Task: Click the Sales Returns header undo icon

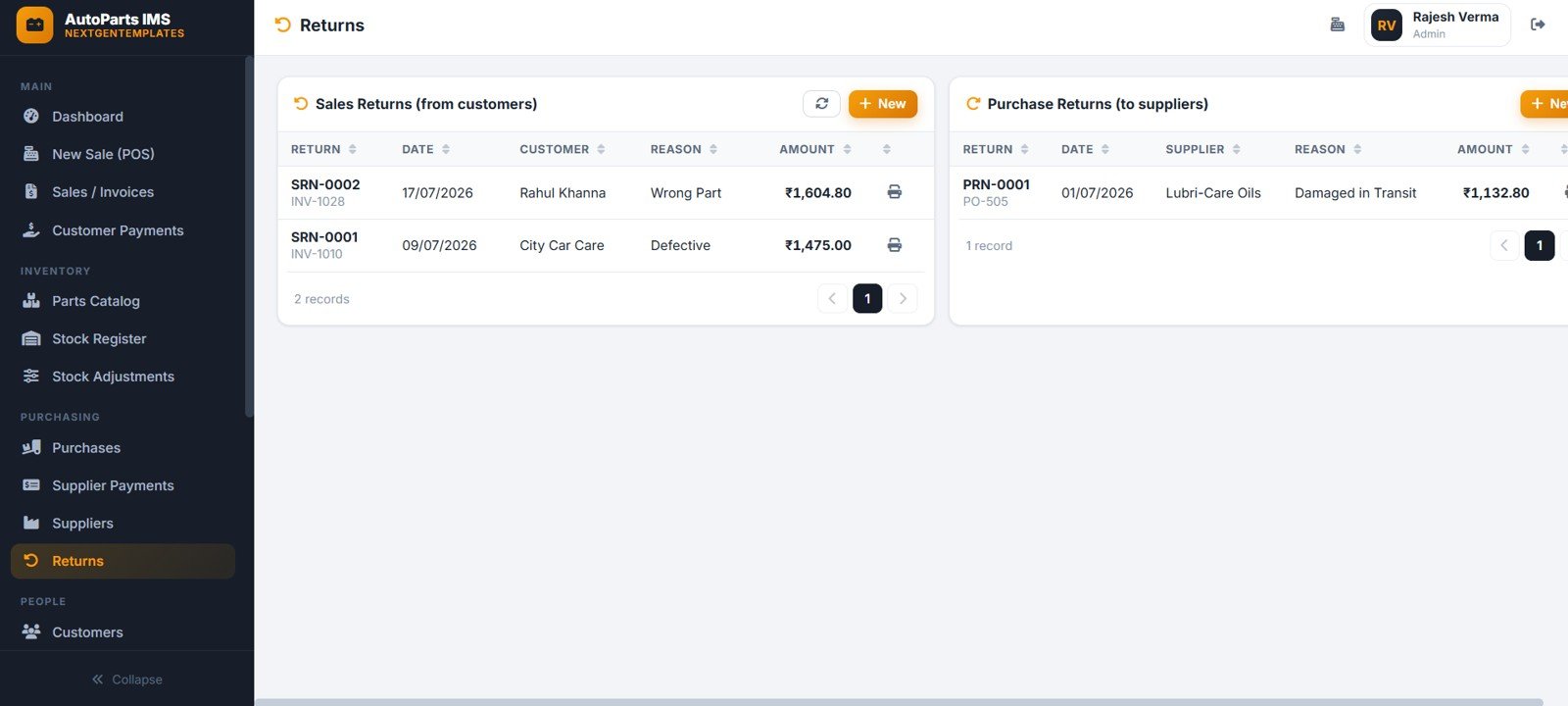Action: (x=301, y=104)
